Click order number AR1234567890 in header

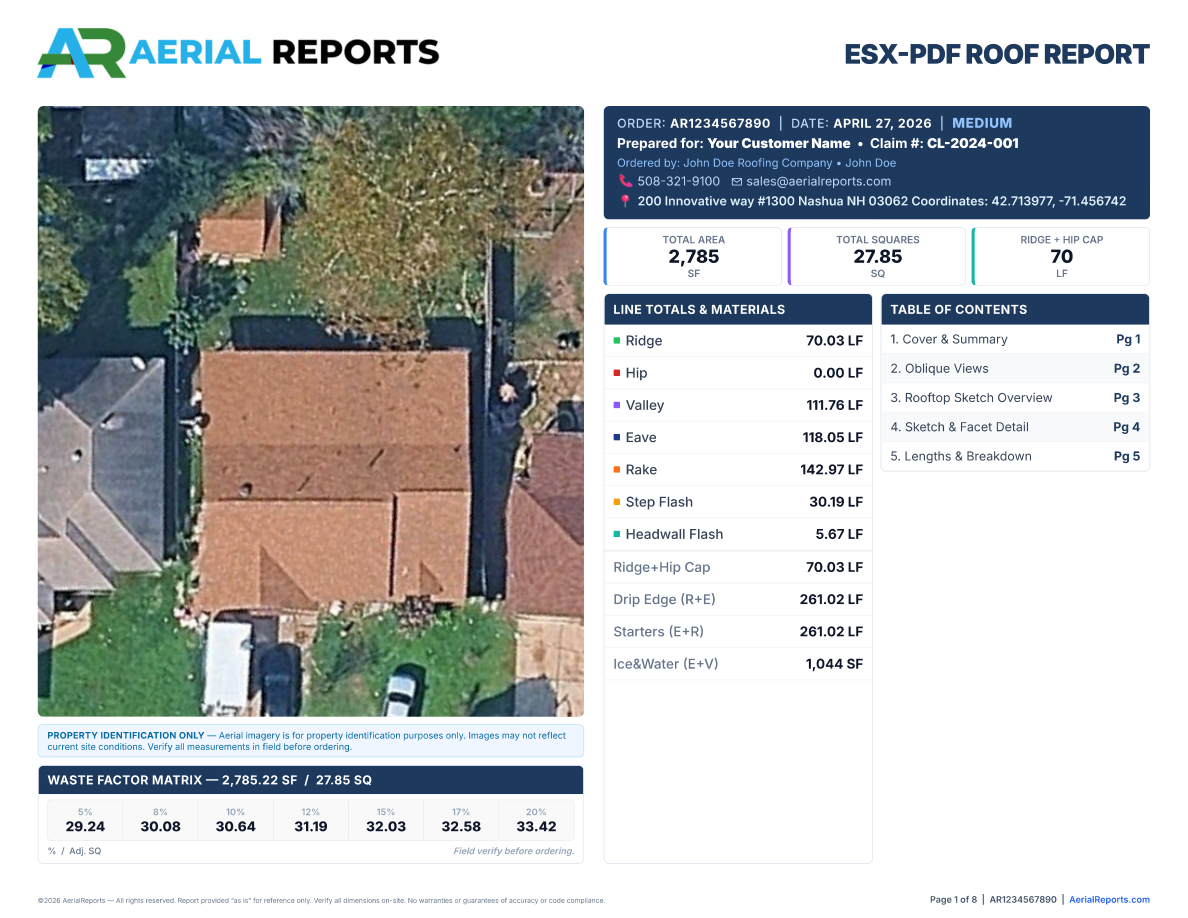(720, 123)
